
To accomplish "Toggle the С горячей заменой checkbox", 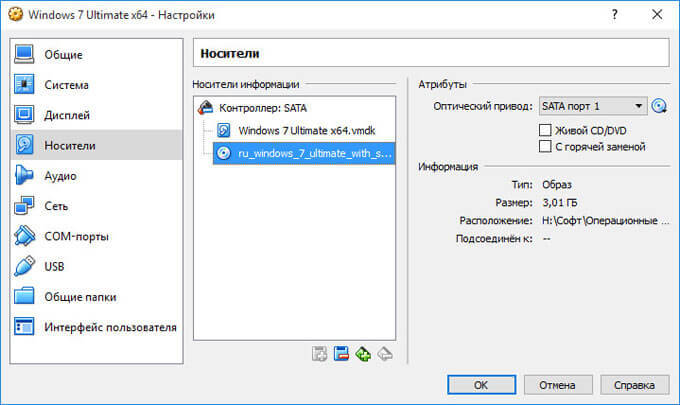I will 545,147.
